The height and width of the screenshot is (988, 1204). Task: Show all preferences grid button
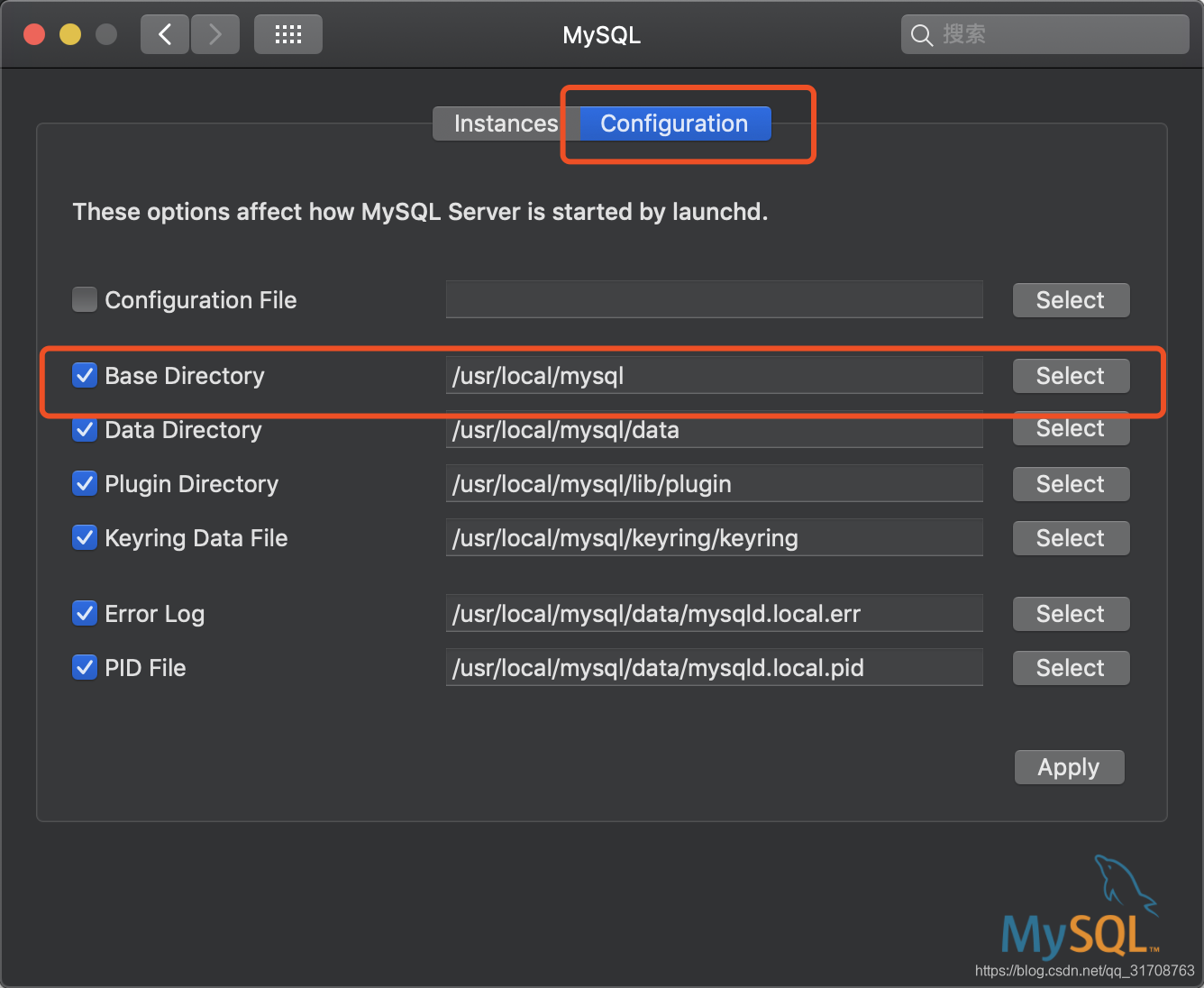coord(288,35)
